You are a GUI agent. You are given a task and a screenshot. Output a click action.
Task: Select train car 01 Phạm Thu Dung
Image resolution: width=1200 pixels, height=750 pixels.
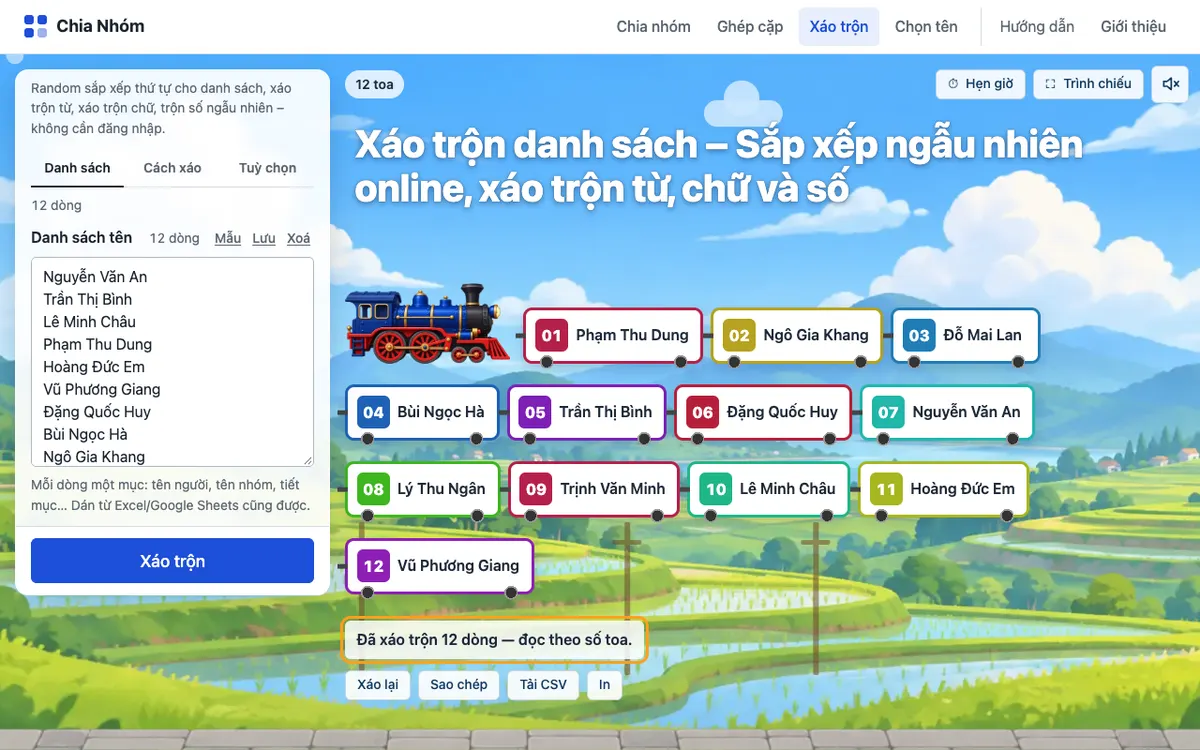(x=612, y=335)
